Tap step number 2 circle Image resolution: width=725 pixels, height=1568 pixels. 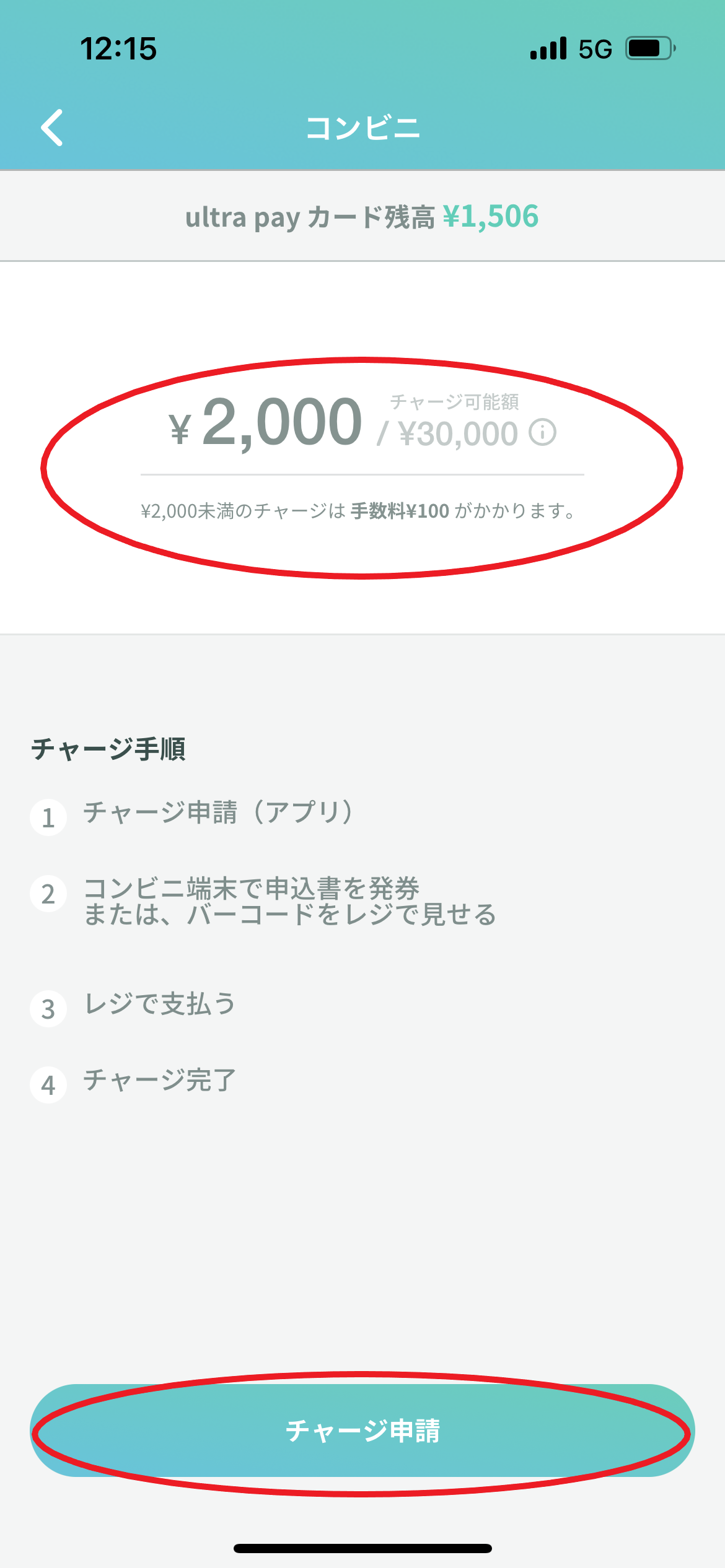point(48,894)
